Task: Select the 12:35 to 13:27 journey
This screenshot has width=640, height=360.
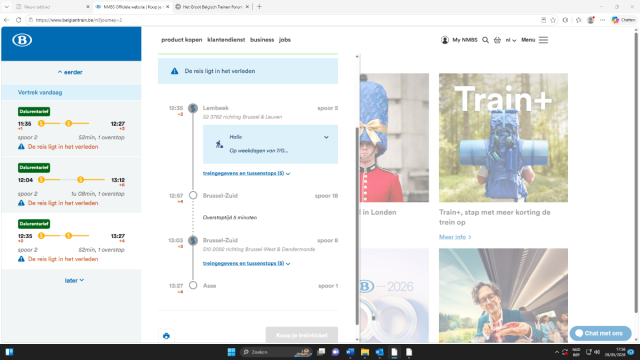Action: (x=71, y=241)
